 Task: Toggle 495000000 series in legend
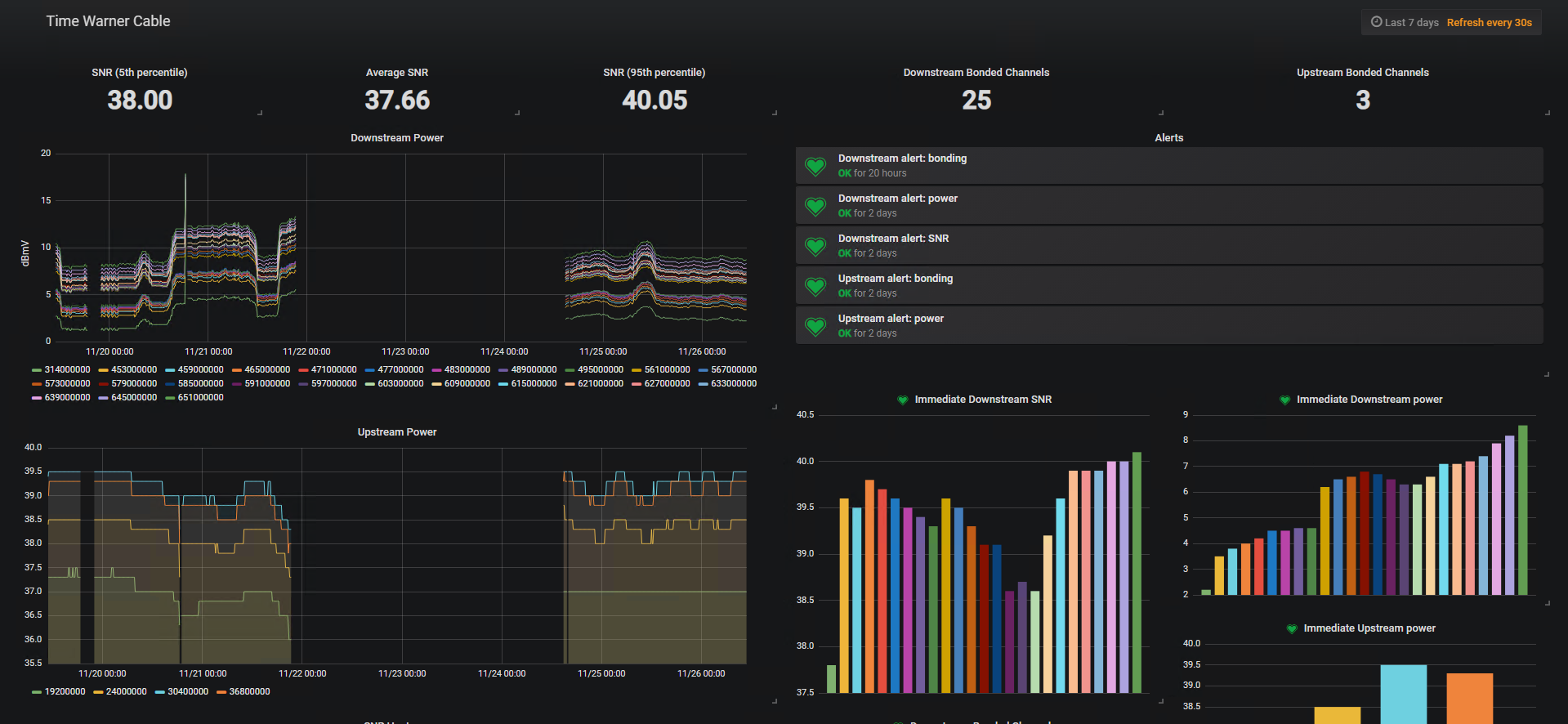click(x=601, y=370)
